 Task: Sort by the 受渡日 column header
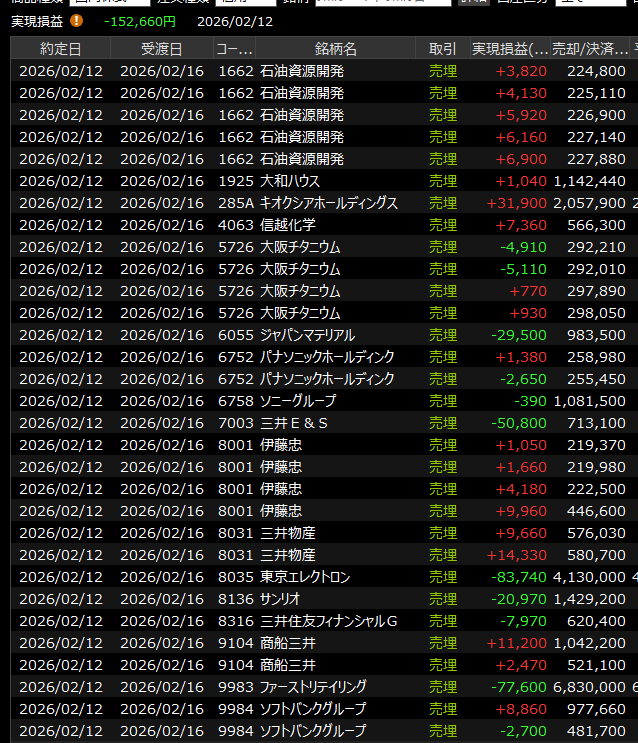[161, 48]
